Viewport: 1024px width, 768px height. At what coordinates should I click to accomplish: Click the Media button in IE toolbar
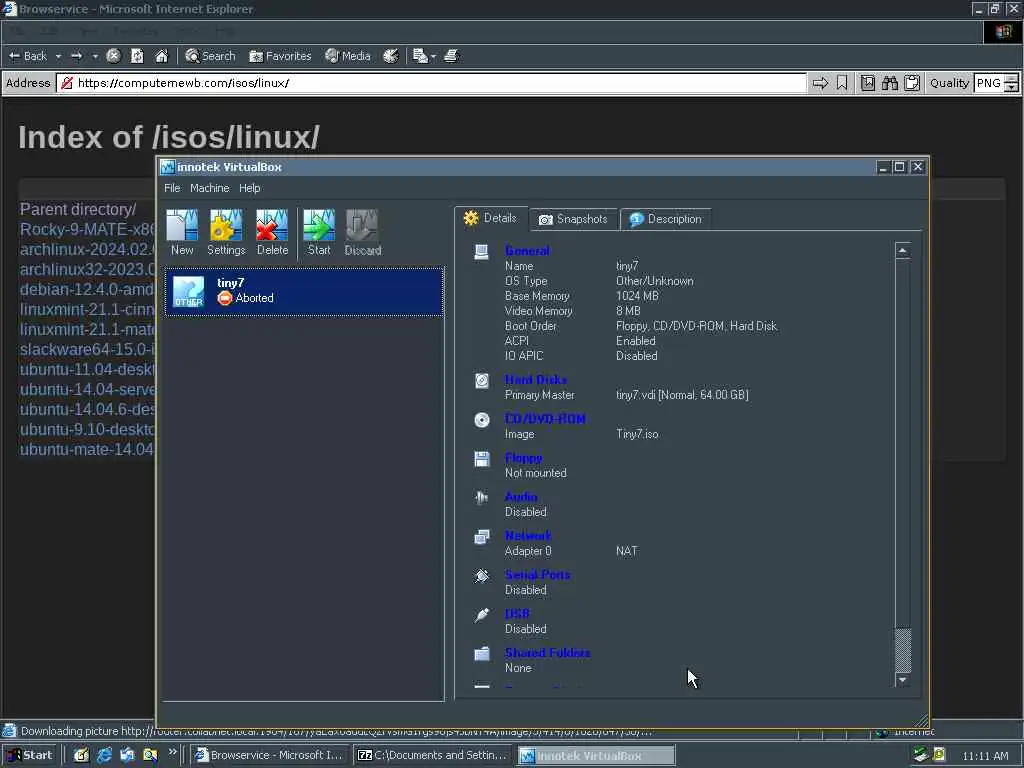tap(348, 56)
